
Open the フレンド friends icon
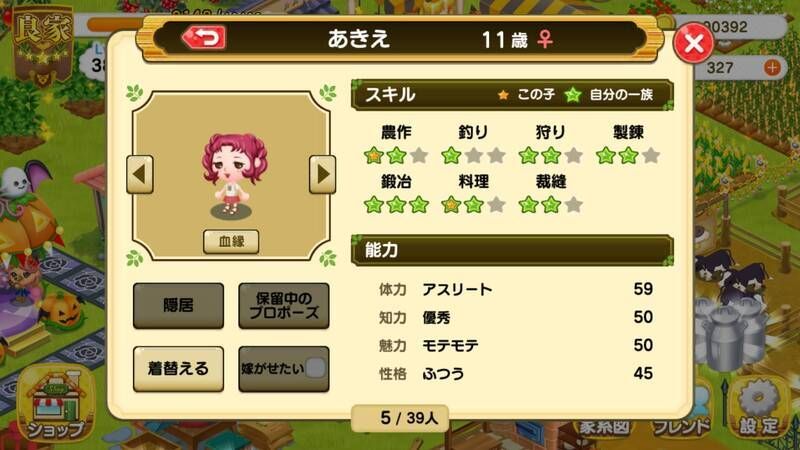point(681,423)
